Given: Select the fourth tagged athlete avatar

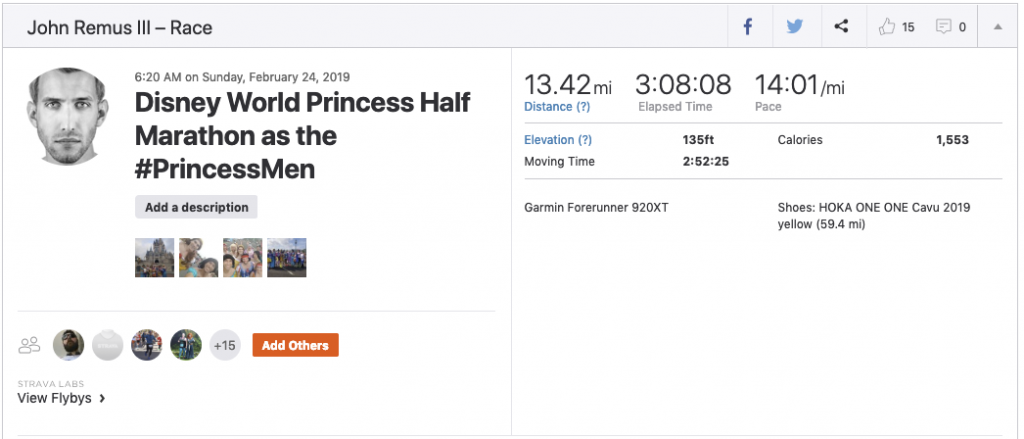Looking at the screenshot, I should coord(185,346).
